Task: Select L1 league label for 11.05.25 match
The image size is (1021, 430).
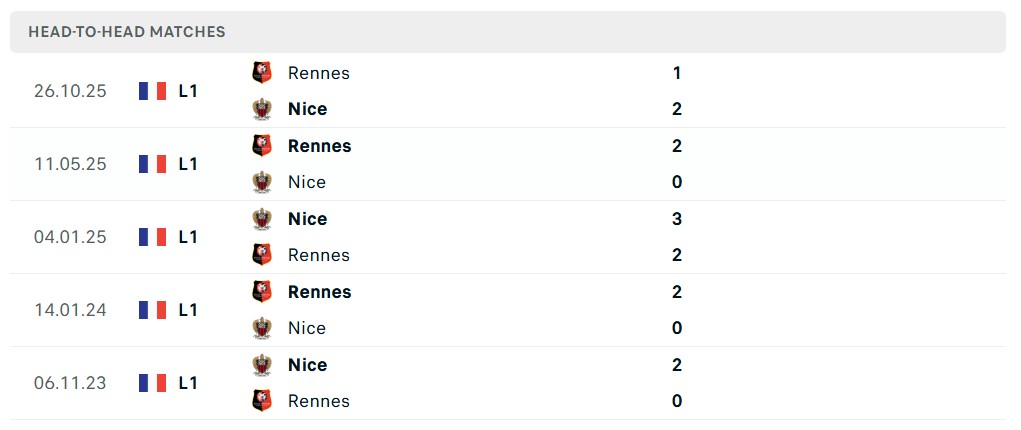Action: click(188, 164)
